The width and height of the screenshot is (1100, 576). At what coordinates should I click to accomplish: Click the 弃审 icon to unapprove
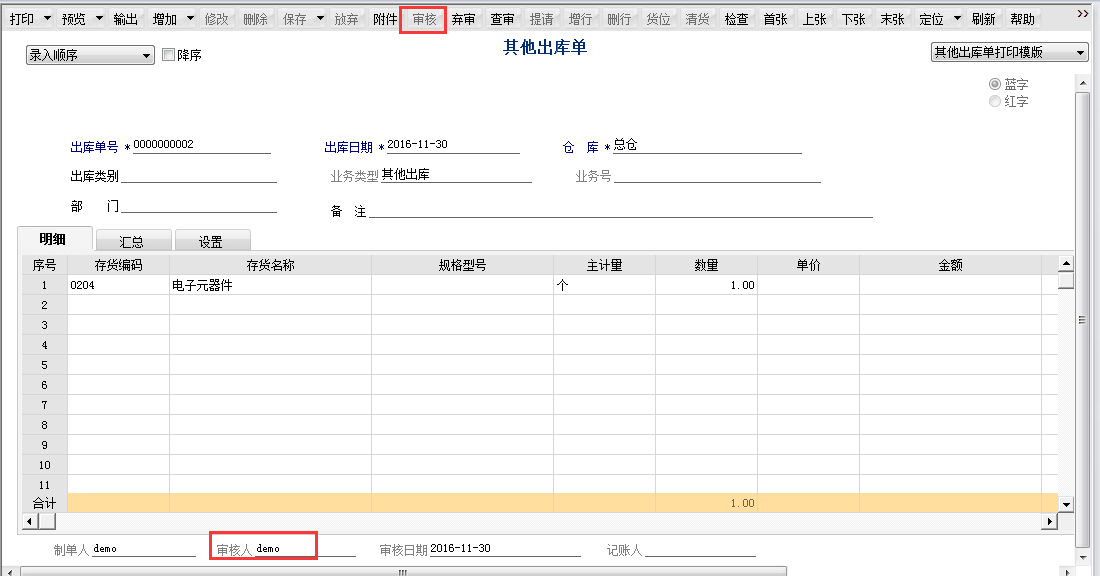point(463,17)
